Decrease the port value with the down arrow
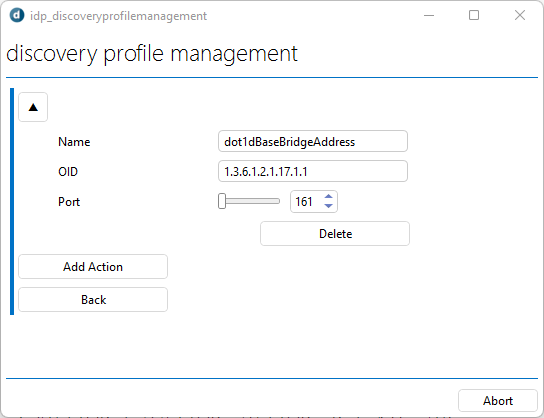The width and height of the screenshot is (544, 418). click(328, 206)
